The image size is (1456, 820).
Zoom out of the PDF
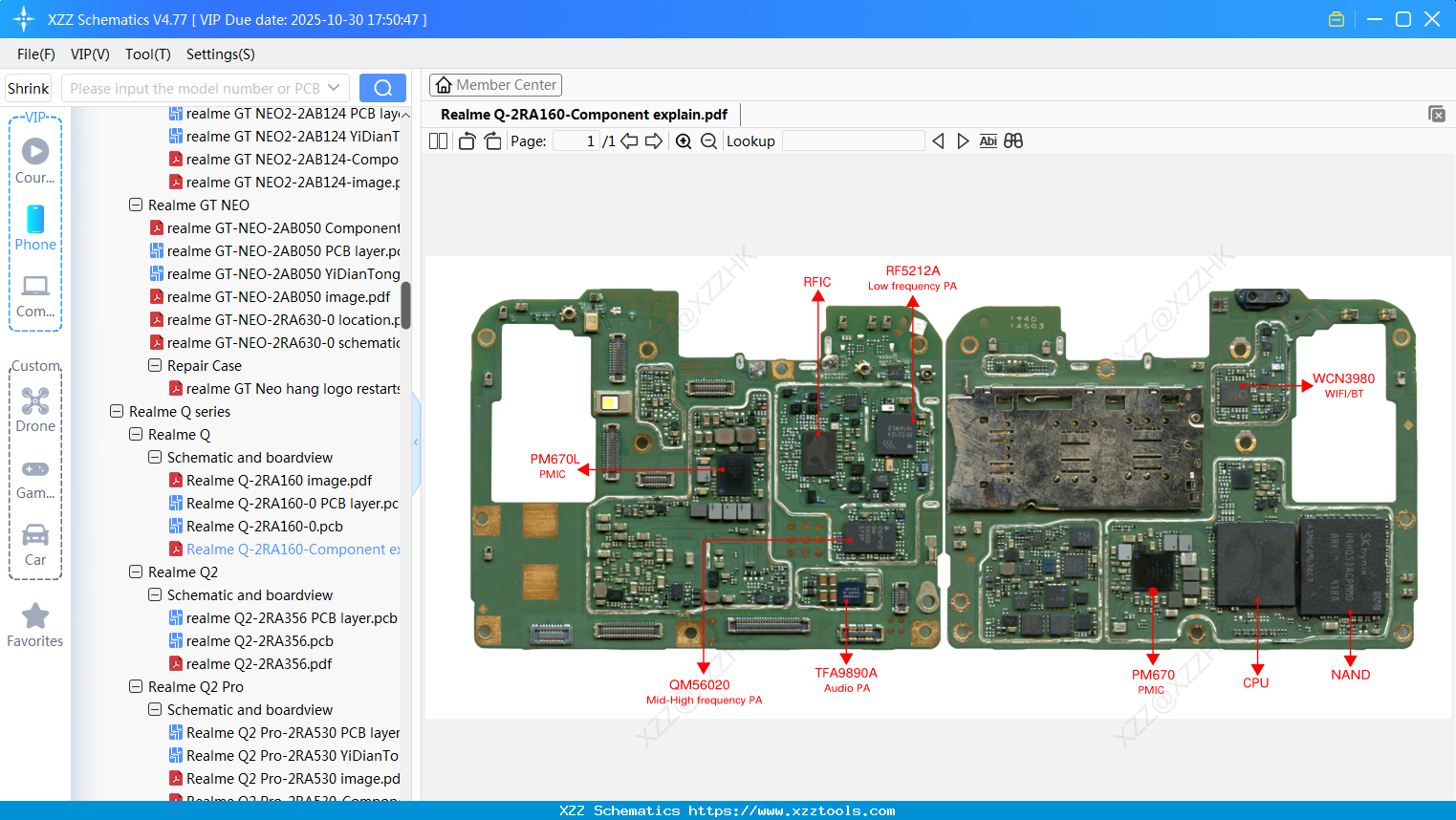[x=708, y=141]
